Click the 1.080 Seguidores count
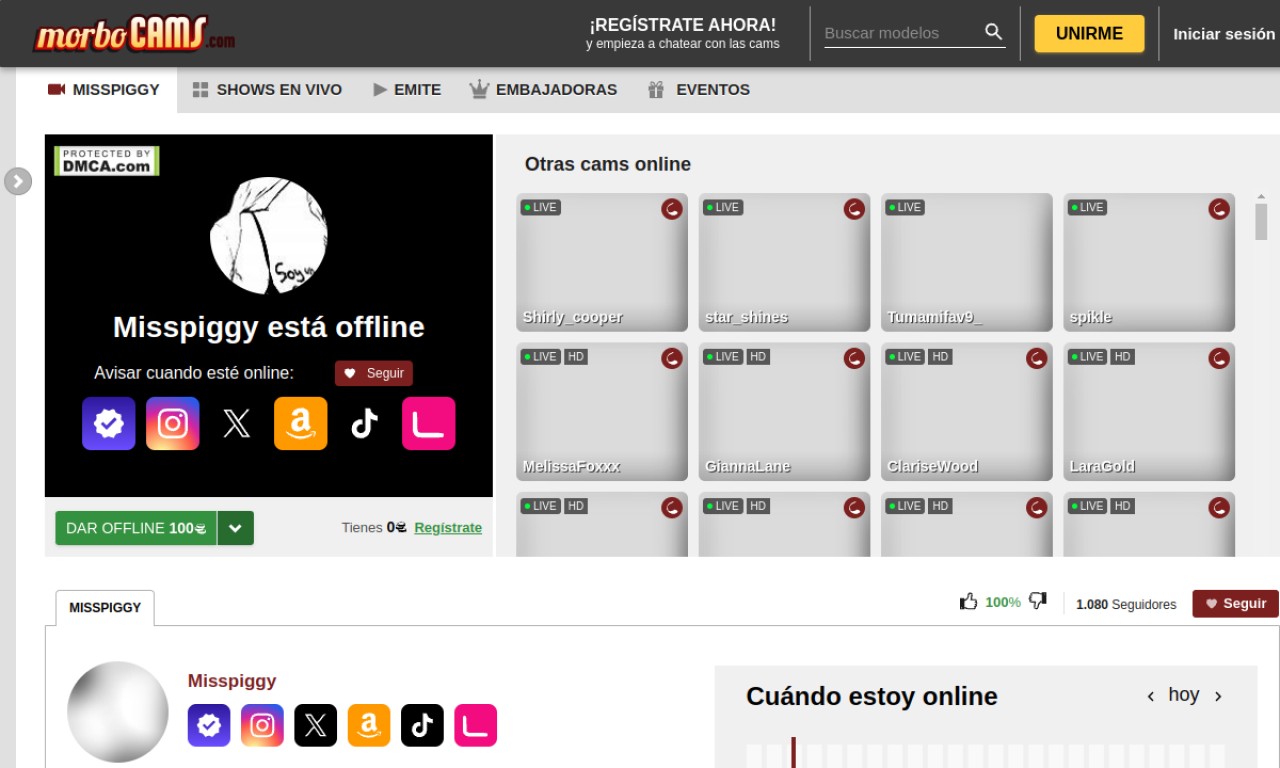 click(1126, 604)
